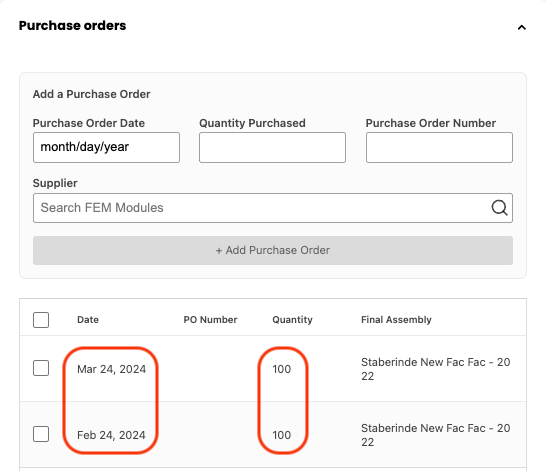Click quantity 100 in the March row
545x471 pixels.
tap(282, 369)
